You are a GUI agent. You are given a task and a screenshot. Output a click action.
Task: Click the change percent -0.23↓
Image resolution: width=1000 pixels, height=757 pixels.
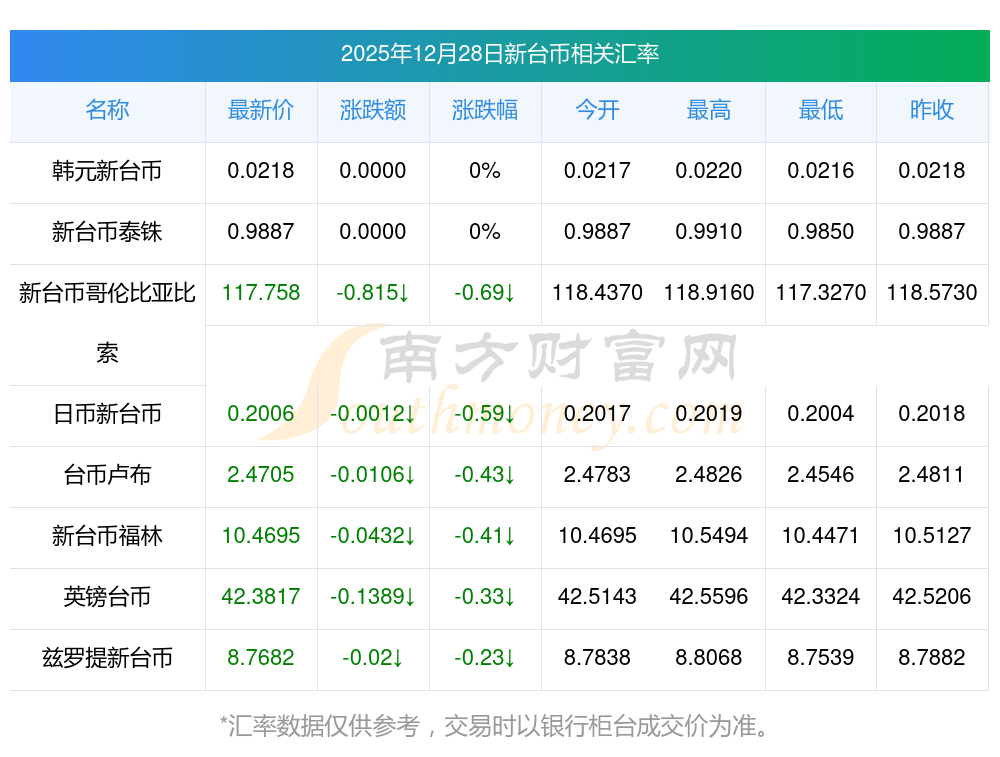[485, 658]
